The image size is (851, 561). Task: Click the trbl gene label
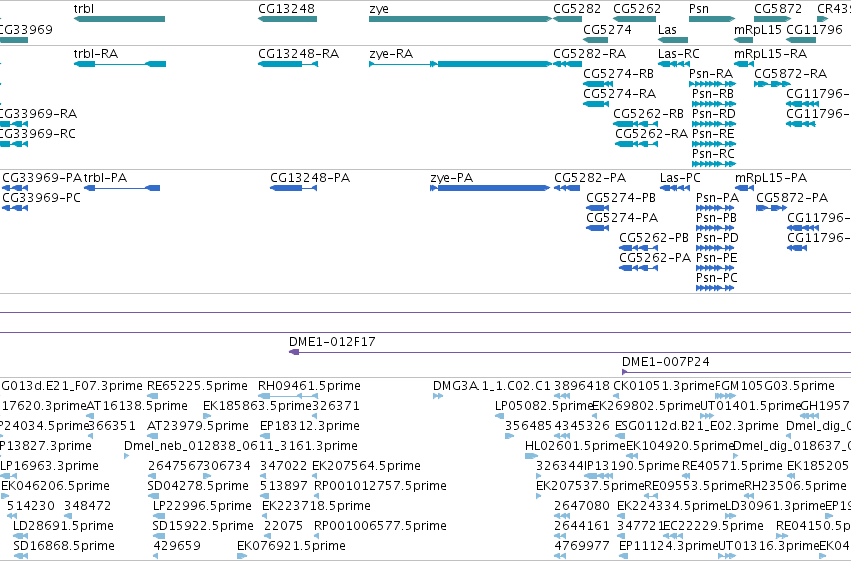[84, 9]
